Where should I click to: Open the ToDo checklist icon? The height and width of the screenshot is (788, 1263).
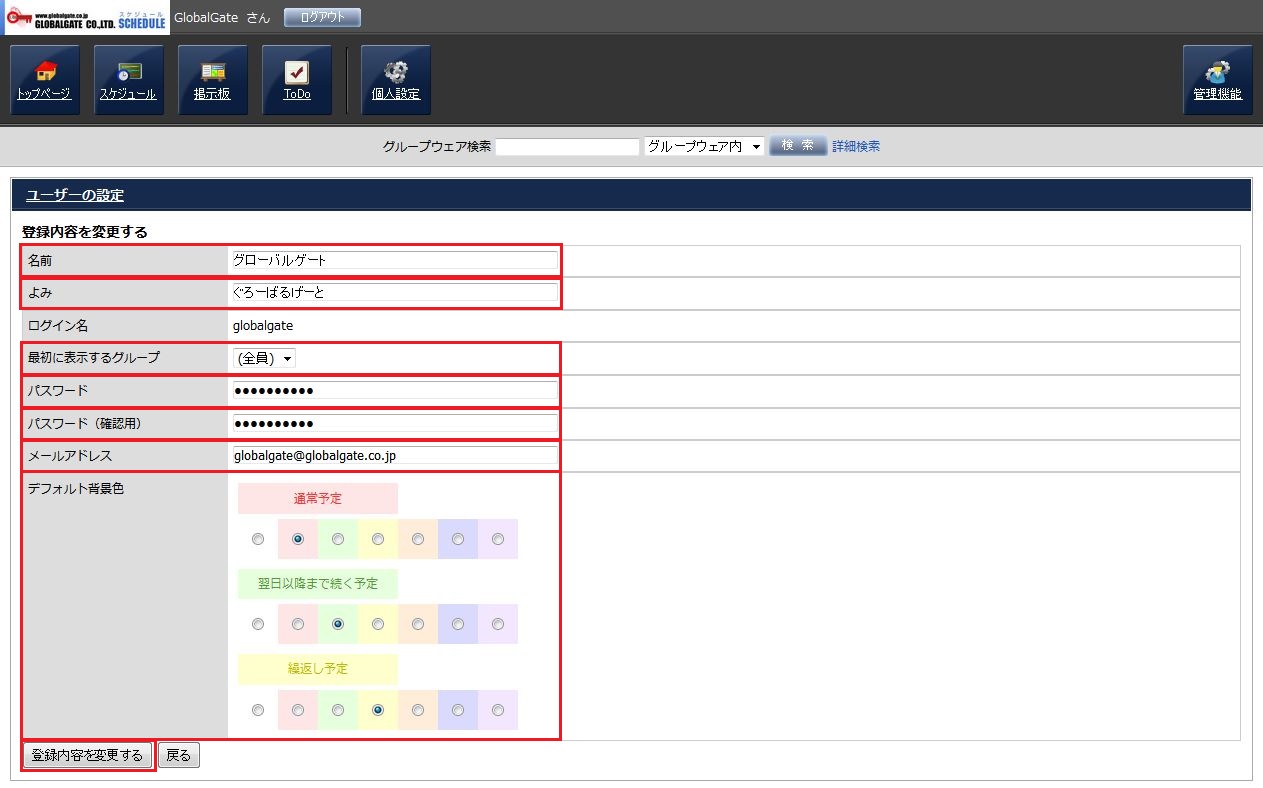click(x=296, y=80)
